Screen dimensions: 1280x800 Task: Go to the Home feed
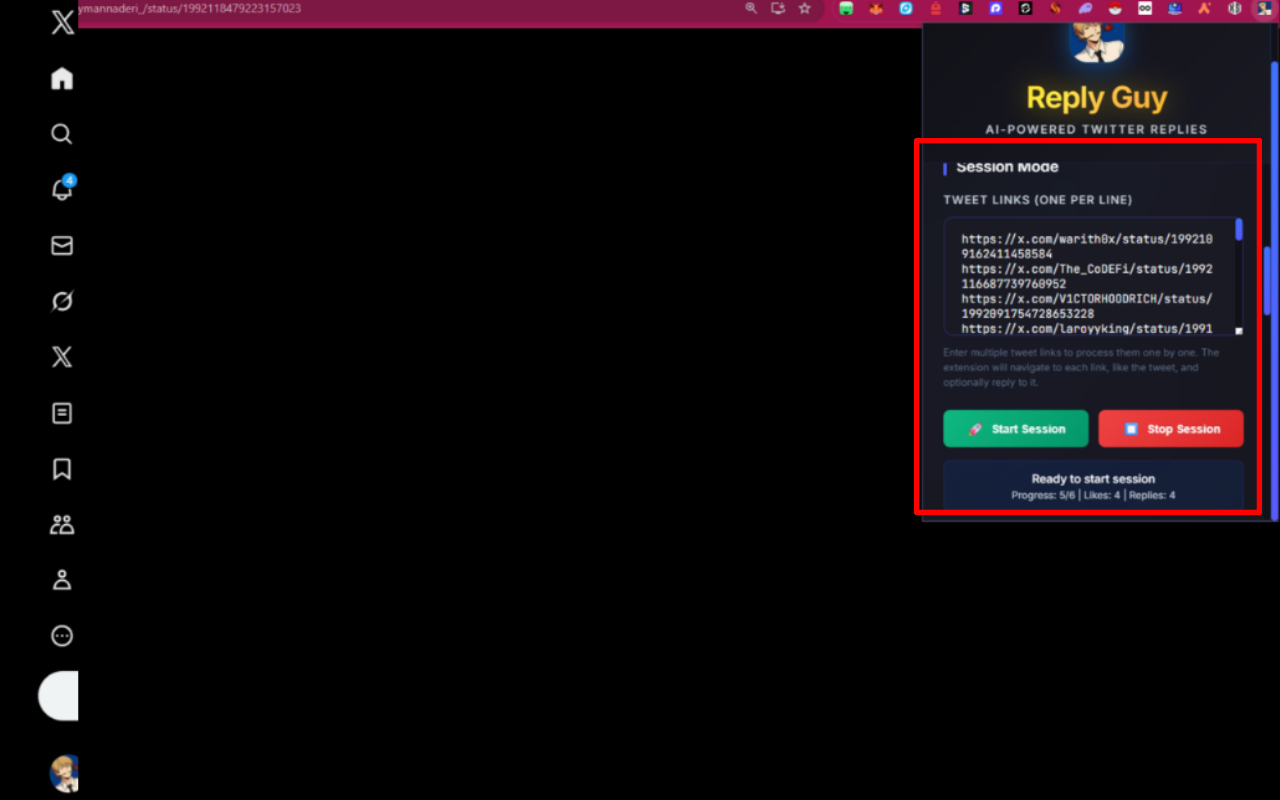click(x=62, y=79)
